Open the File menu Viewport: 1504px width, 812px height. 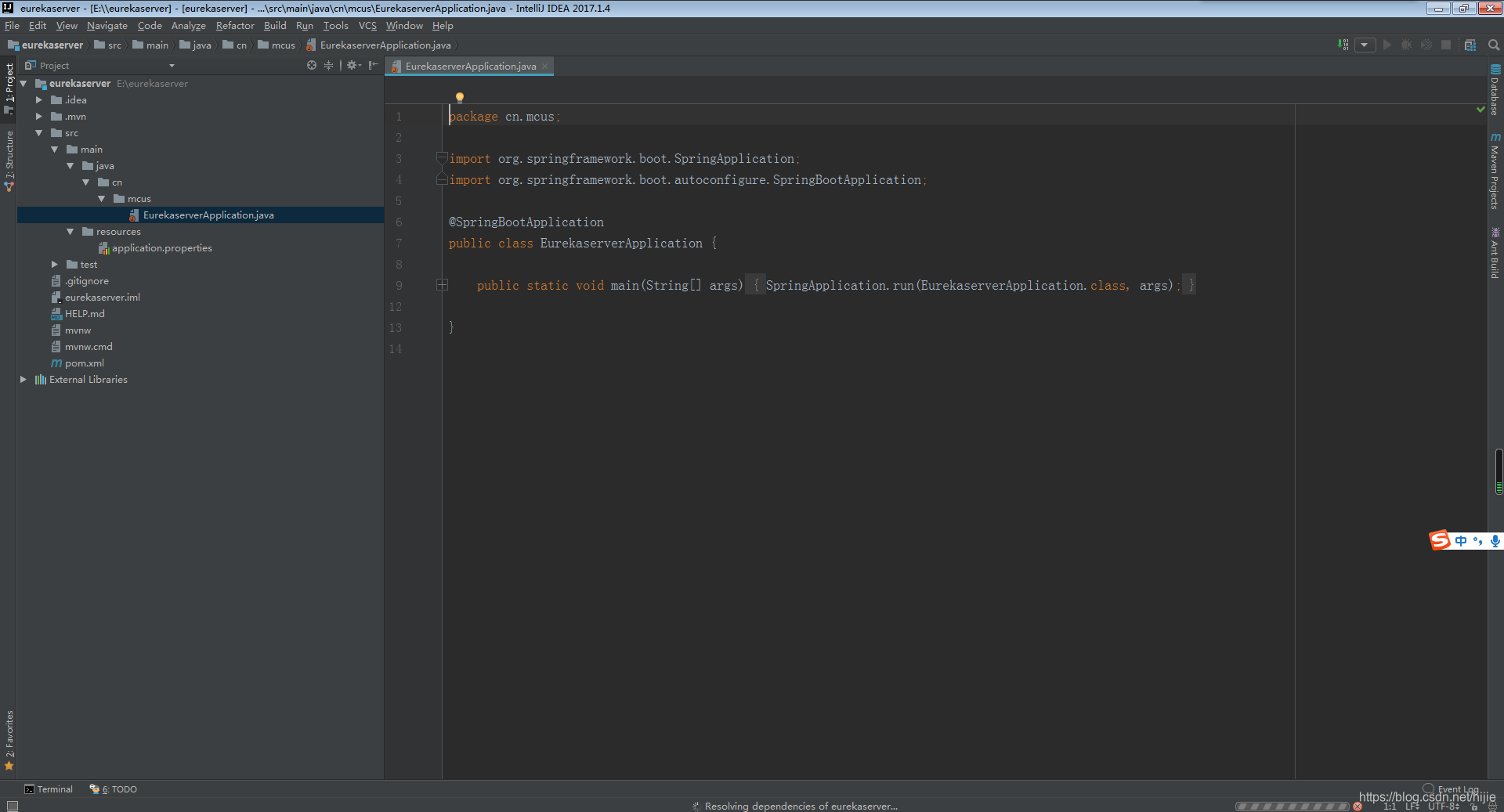pos(12,26)
